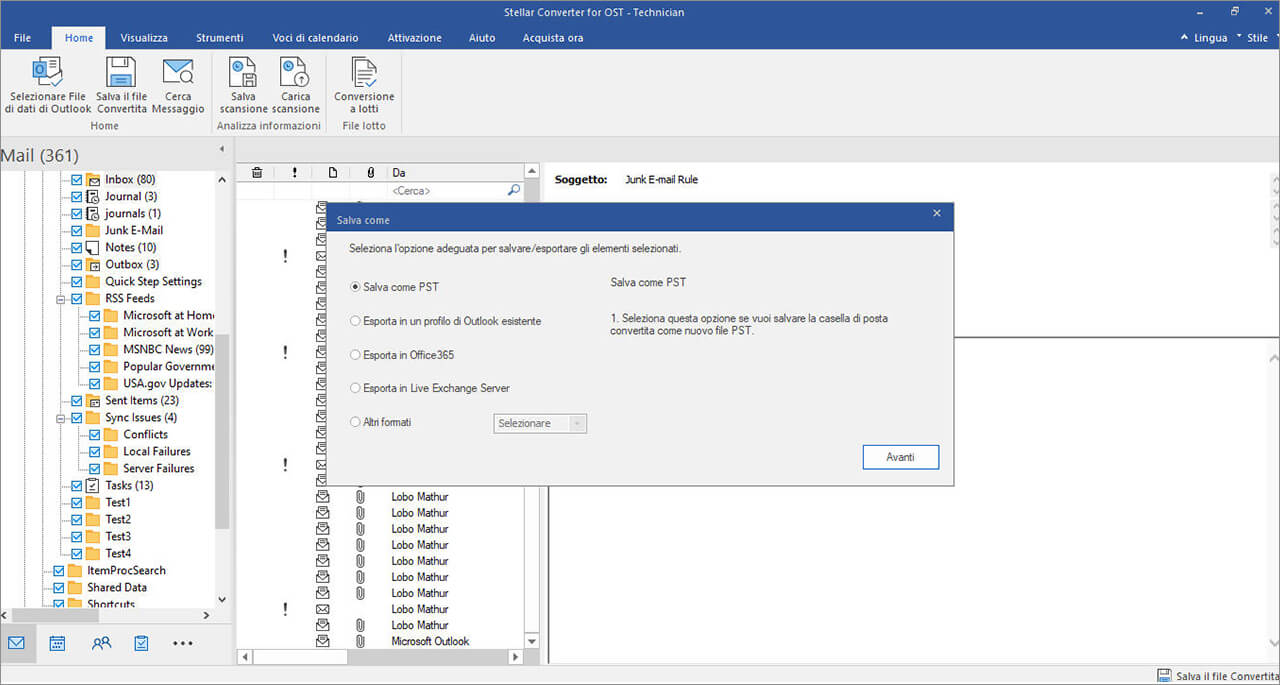The image size is (1280, 685).
Task: Open the File menu
Action: (22, 38)
